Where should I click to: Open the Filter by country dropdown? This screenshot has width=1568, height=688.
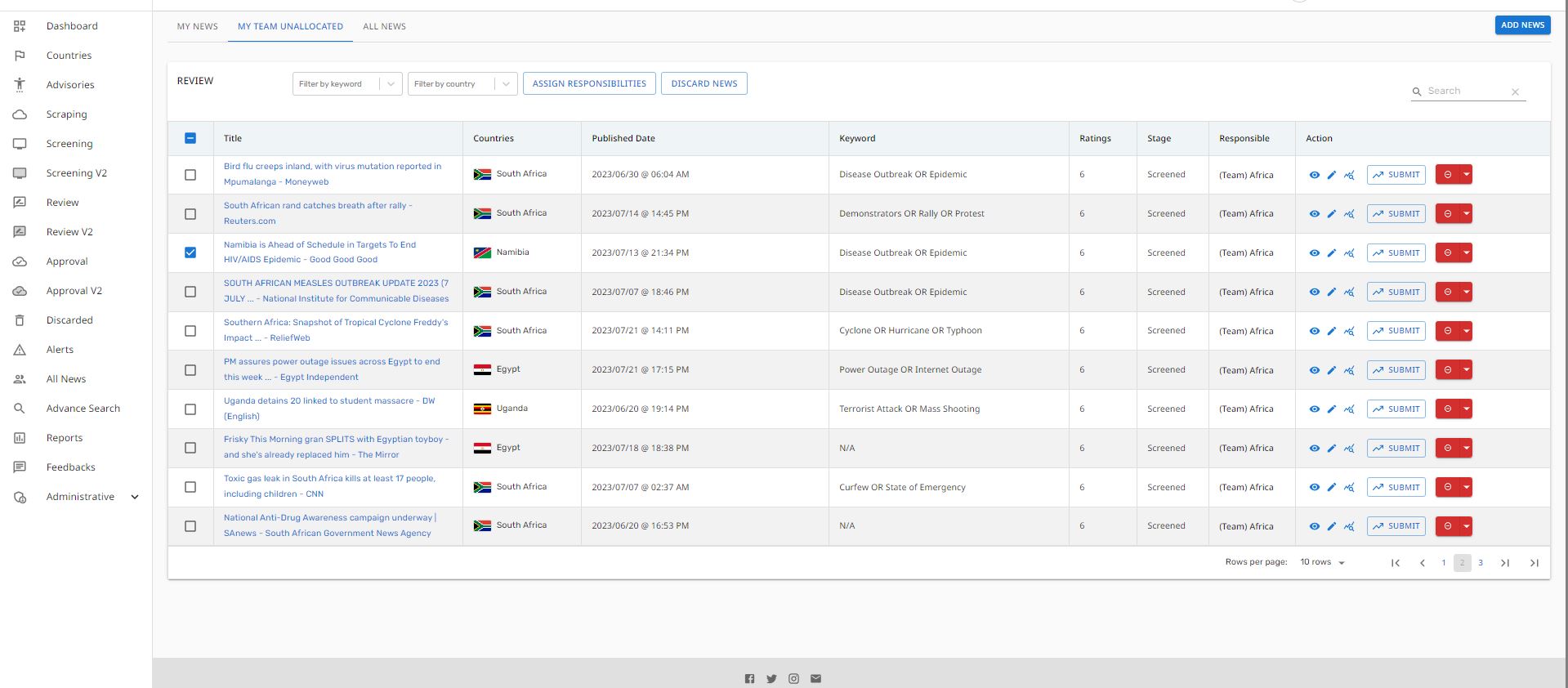(x=462, y=84)
